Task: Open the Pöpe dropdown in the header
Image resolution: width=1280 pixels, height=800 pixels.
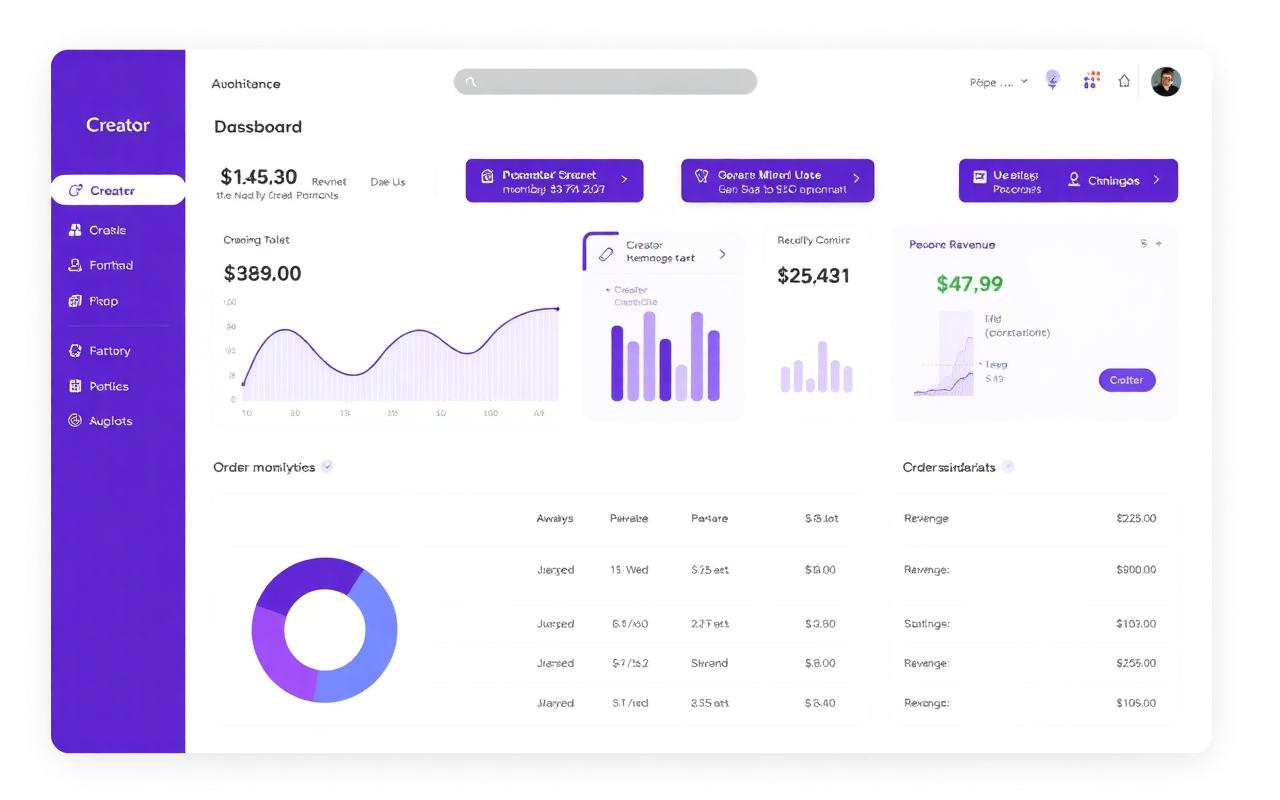Action: point(998,80)
